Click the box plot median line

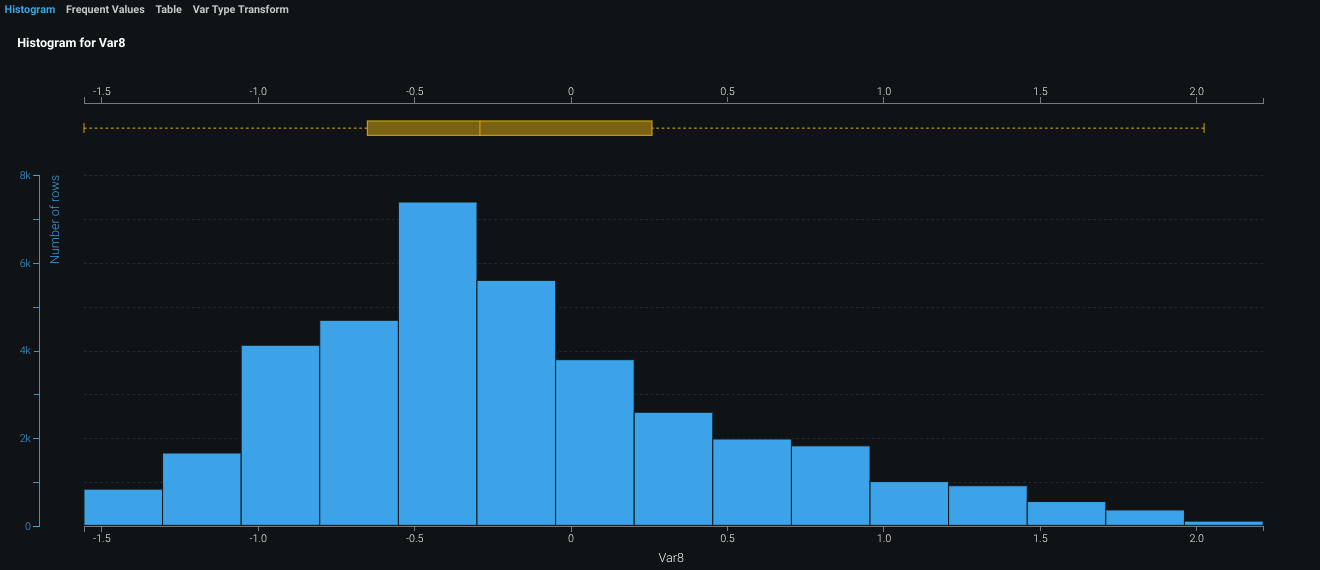pyautogui.click(x=480, y=128)
